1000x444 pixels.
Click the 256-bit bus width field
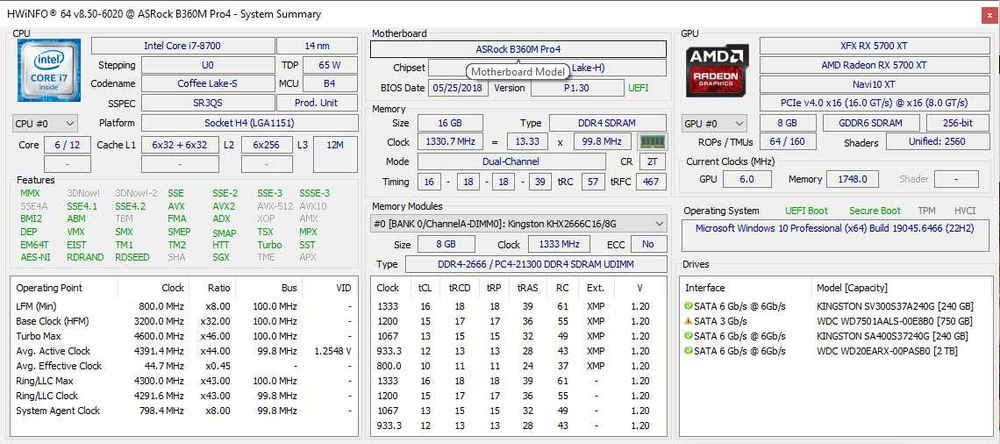(958, 123)
